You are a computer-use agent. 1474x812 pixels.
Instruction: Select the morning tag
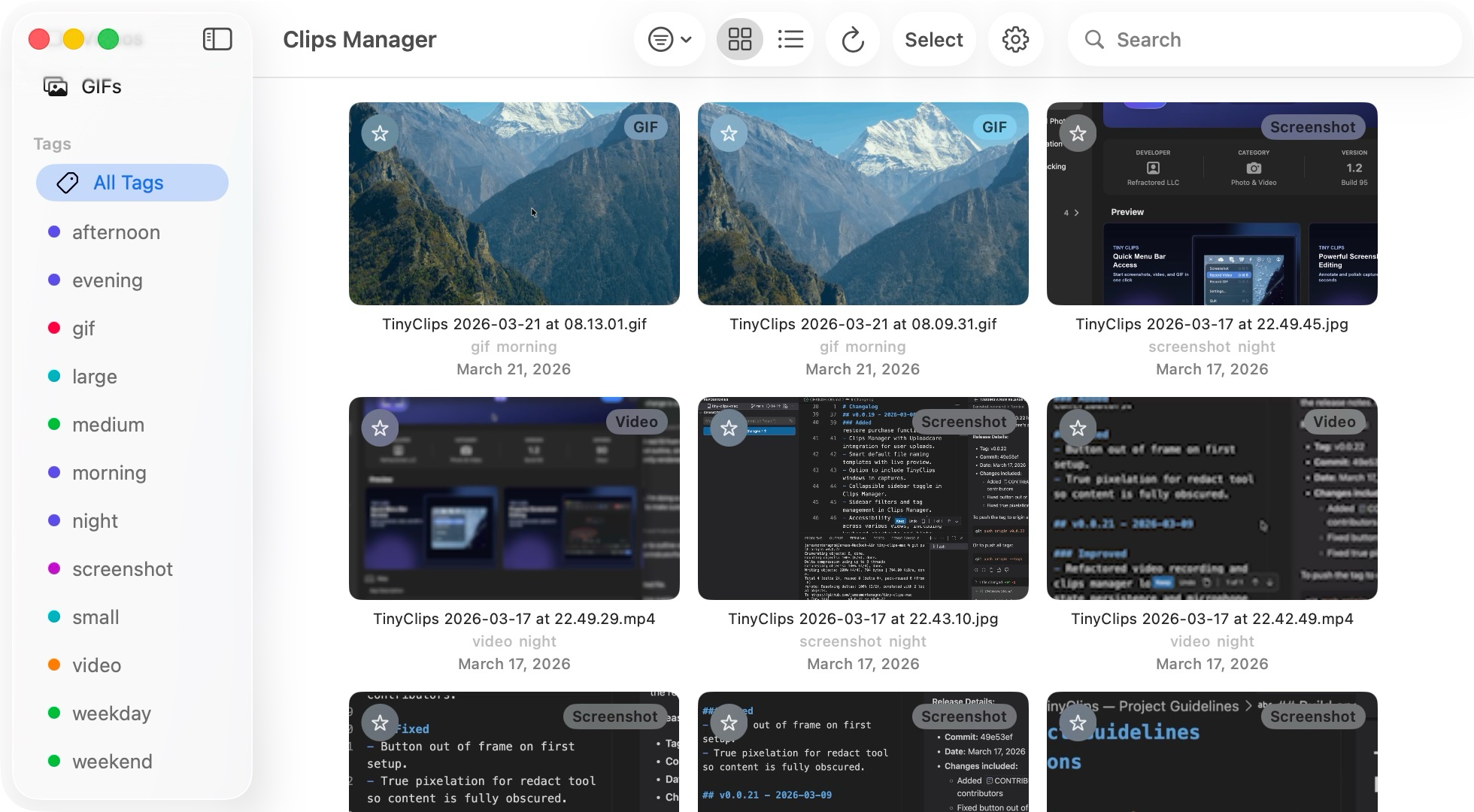109,472
